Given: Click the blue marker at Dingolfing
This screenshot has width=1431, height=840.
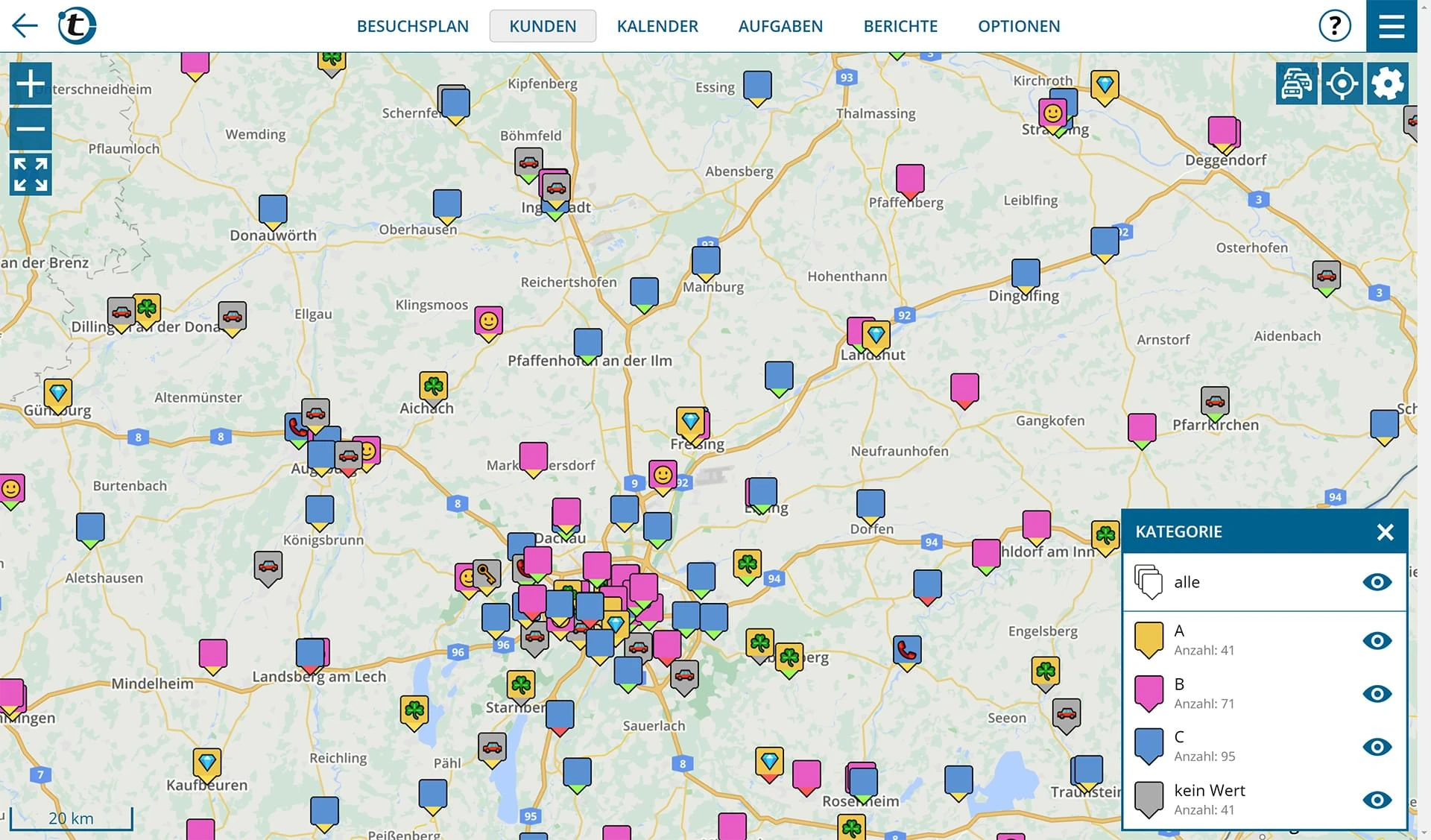Looking at the screenshot, I should click(x=1026, y=277).
